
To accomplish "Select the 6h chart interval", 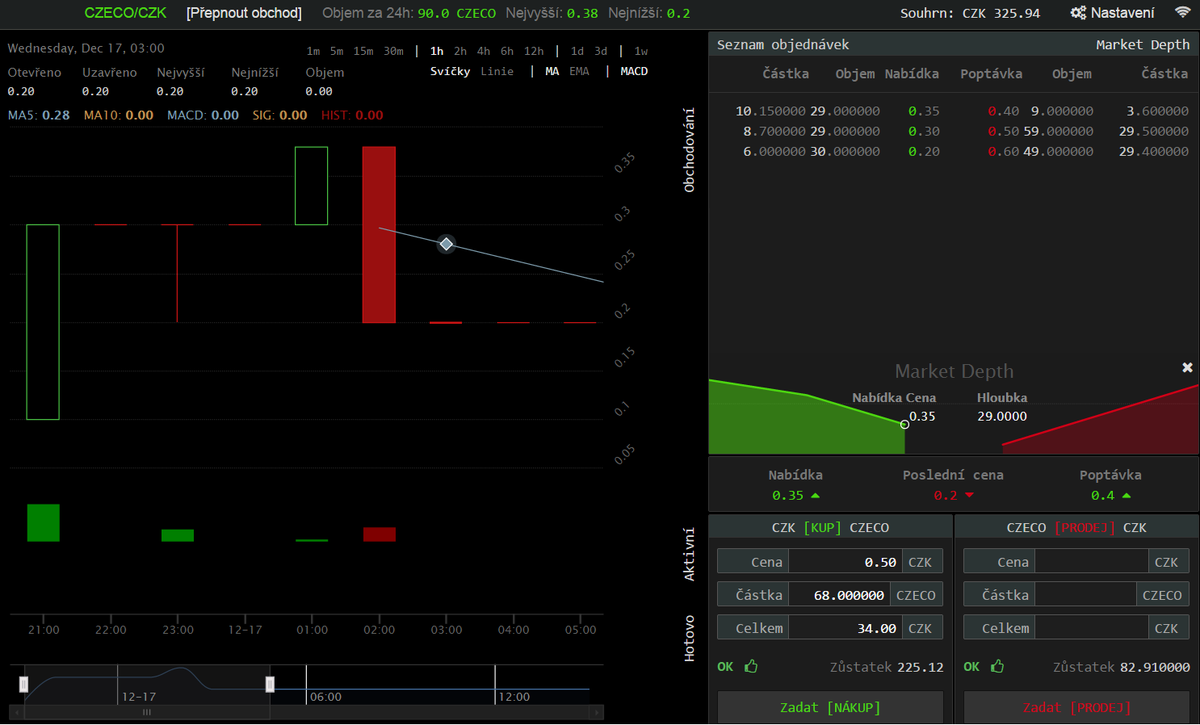I will click(x=507, y=51).
